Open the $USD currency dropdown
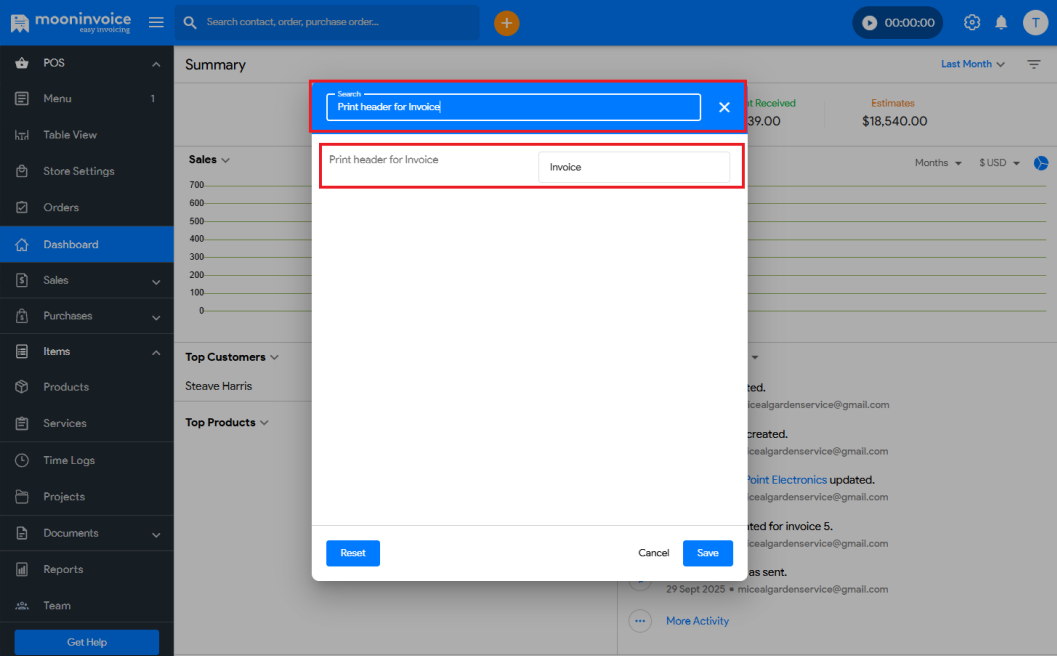 click(x=997, y=162)
